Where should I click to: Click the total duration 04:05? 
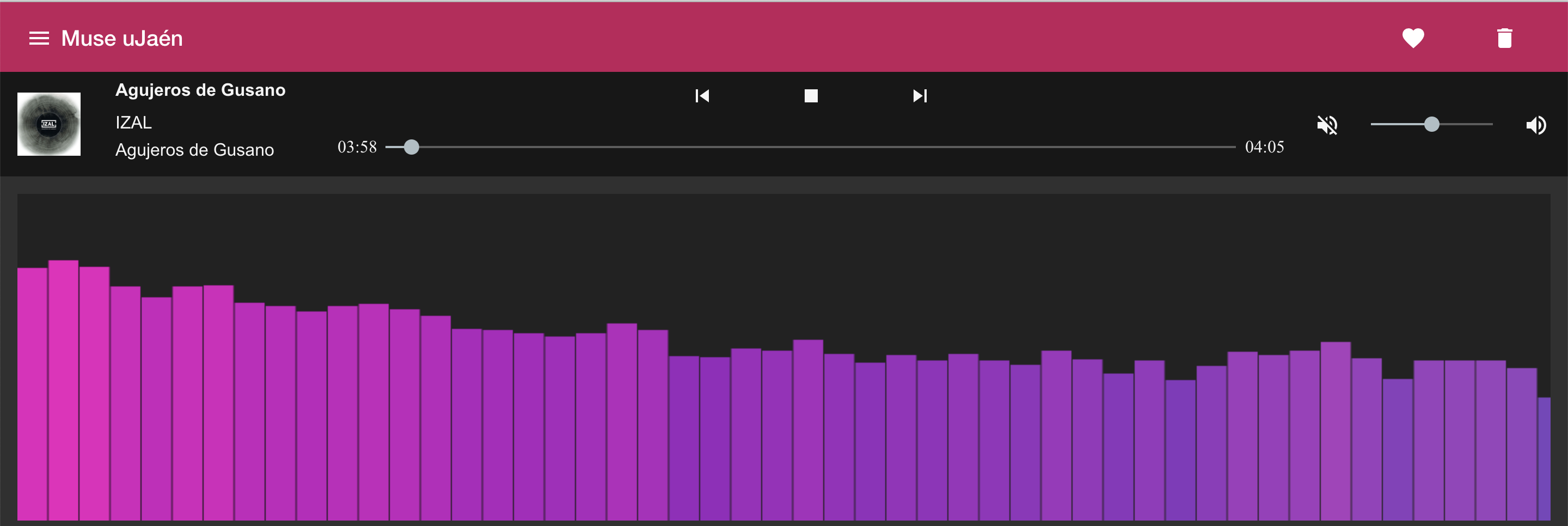tap(1264, 146)
